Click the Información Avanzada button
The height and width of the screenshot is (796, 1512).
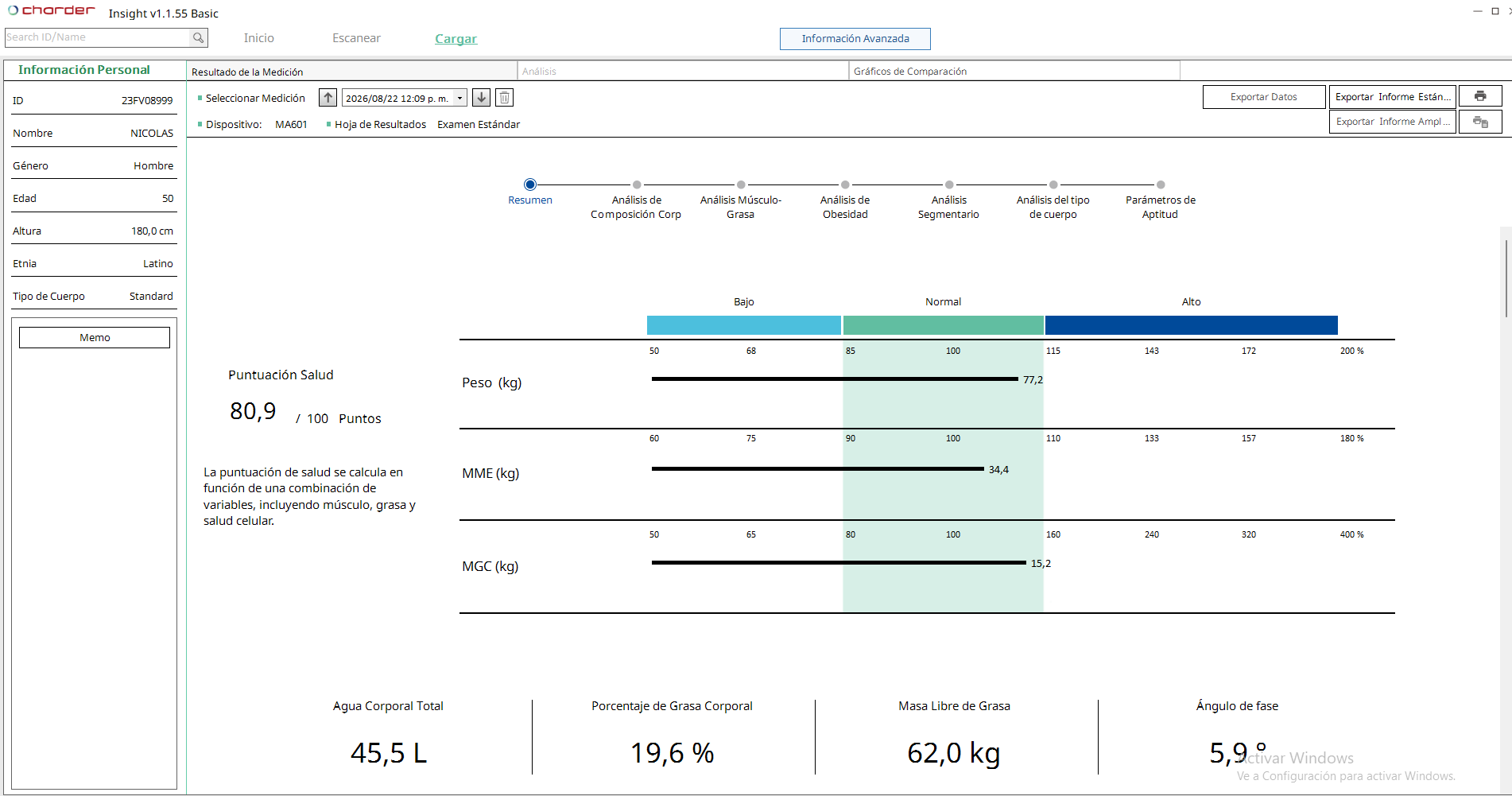pyautogui.click(x=855, y=39)
